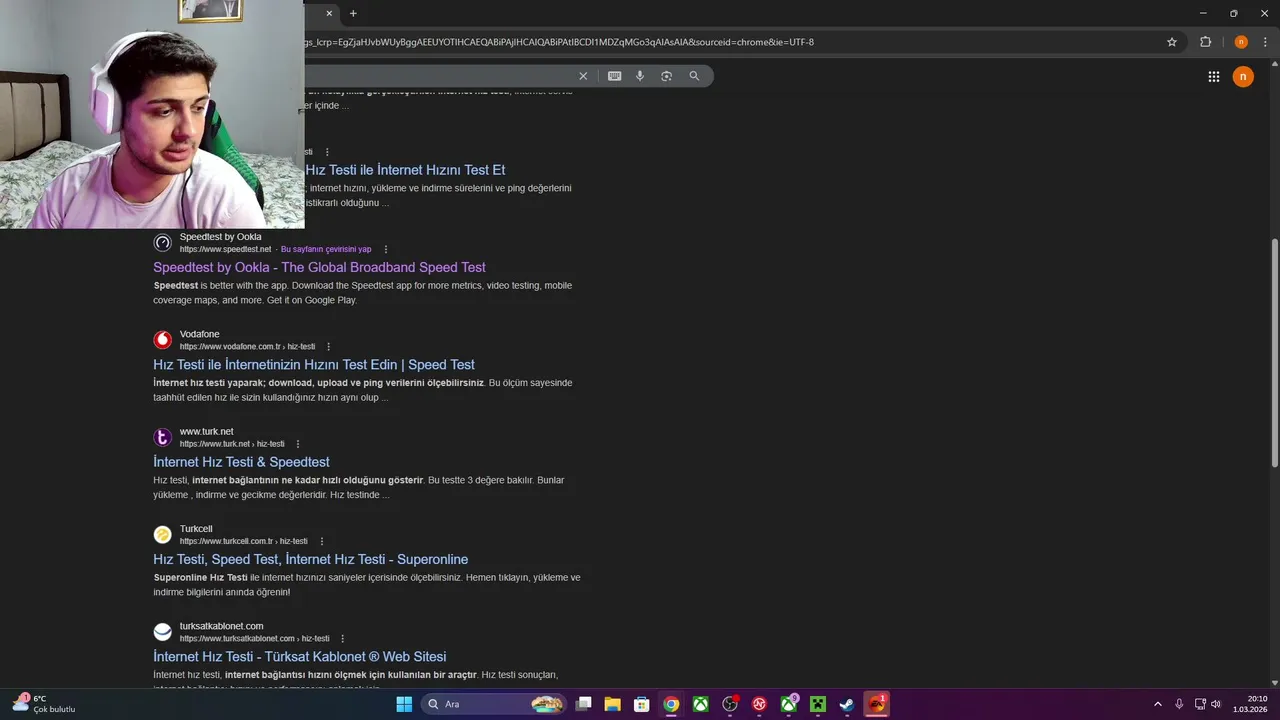
Task: Open the on-screen keyboard input tool
Action: [x=614, y=76]
